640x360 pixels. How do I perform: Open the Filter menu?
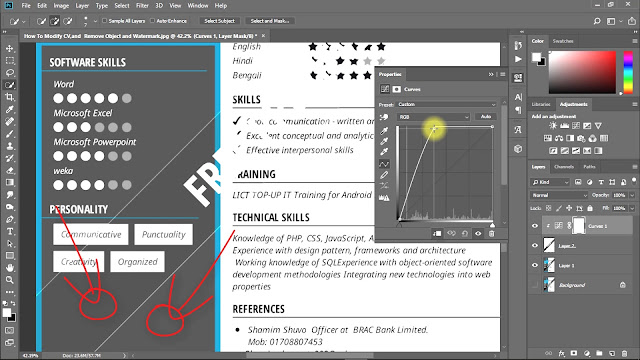point(142,6)
